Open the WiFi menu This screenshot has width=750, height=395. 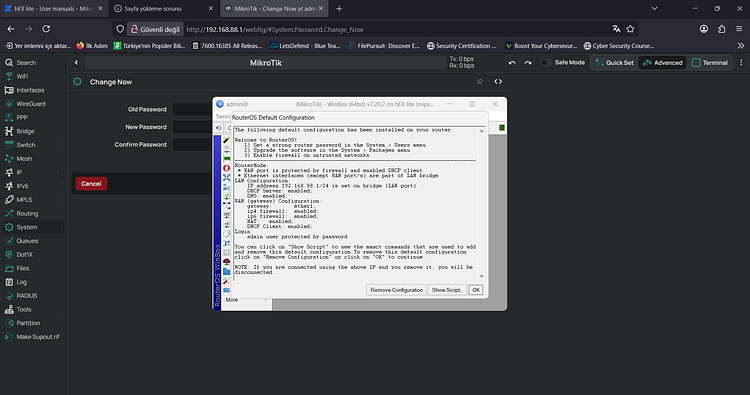17,77
